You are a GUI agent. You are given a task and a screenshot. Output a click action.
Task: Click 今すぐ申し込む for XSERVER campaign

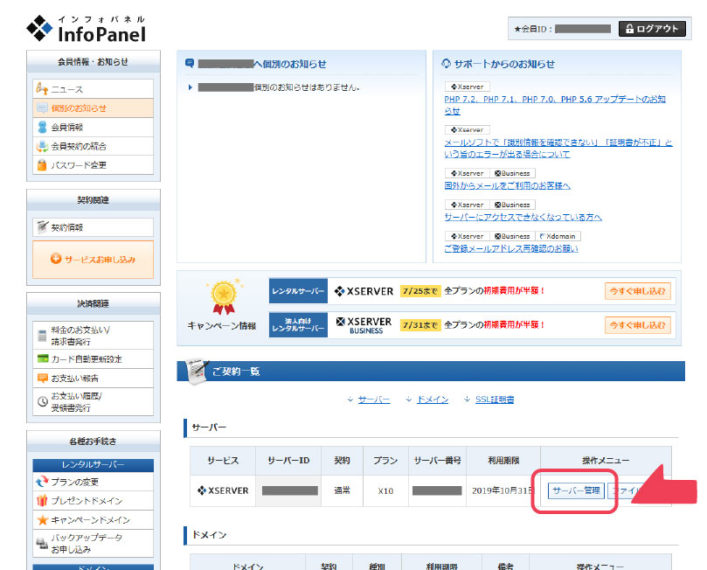(x=638, y=291)
